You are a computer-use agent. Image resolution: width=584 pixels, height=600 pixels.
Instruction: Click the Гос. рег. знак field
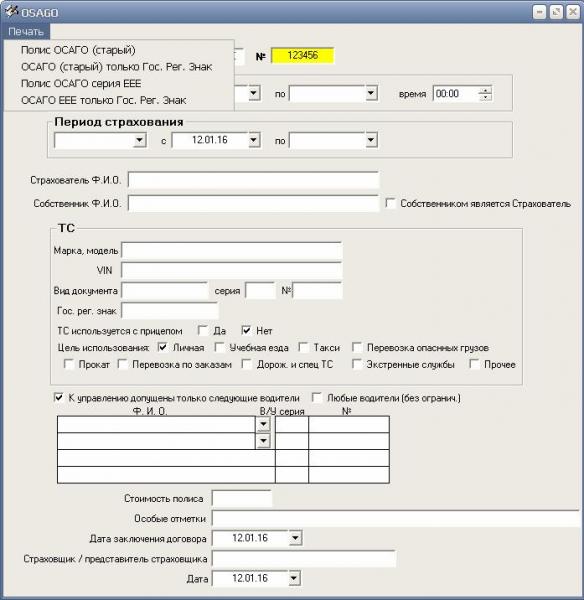(x=170, y=311)
